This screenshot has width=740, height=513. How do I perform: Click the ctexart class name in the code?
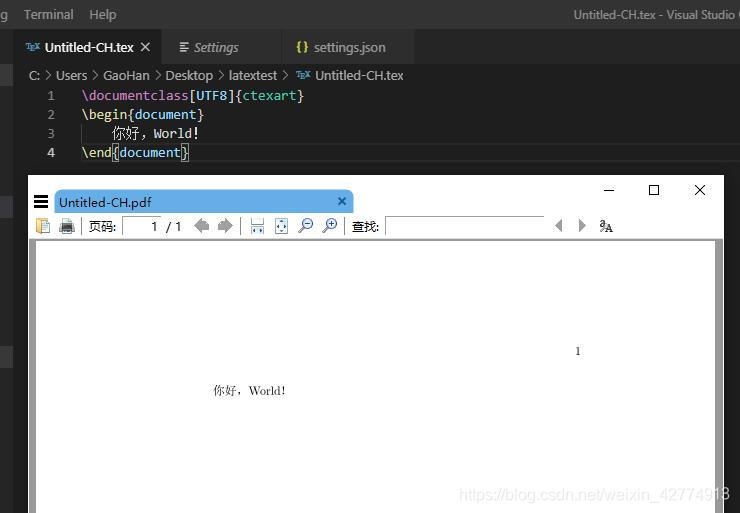click(269, 96)
